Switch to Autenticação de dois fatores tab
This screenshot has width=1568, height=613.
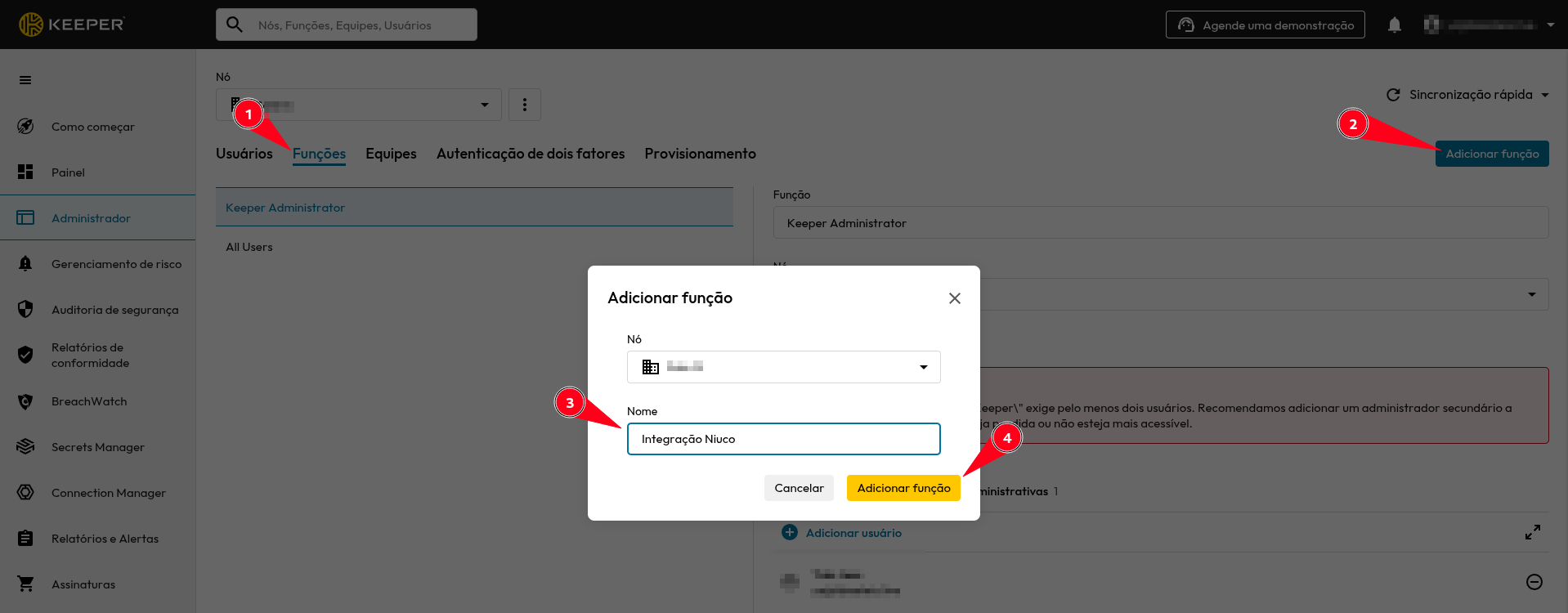(x=531, y=154)
